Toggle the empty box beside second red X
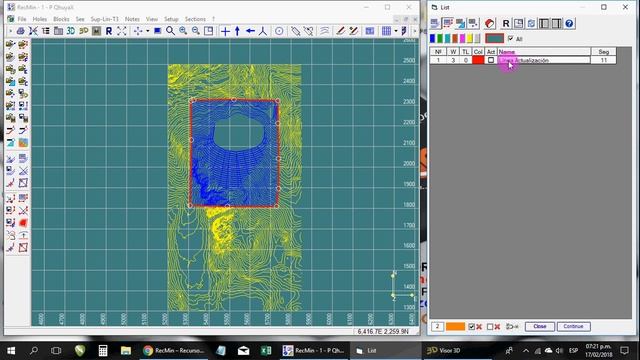 coord(490,327)
